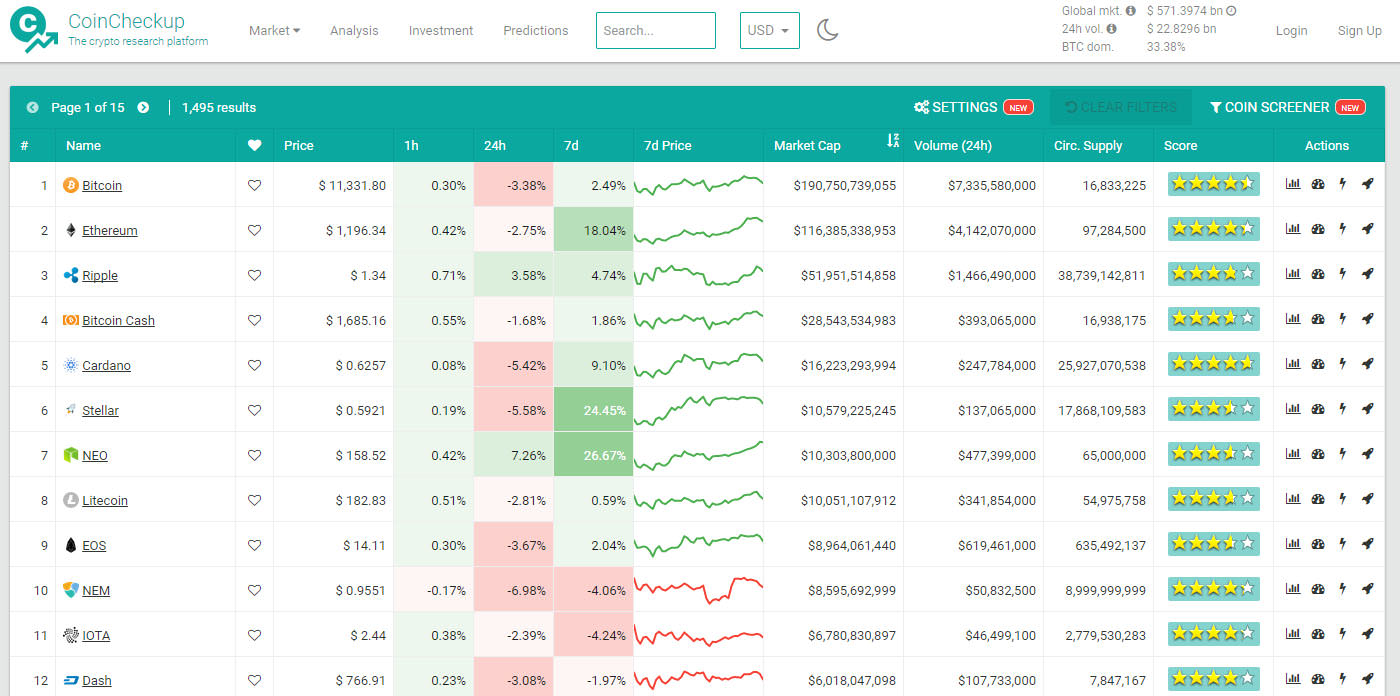This screenshot has height=696, width=1400.
Task: Open the Analysis menu item
Action: pyautogui.click(x=354, y=30)
